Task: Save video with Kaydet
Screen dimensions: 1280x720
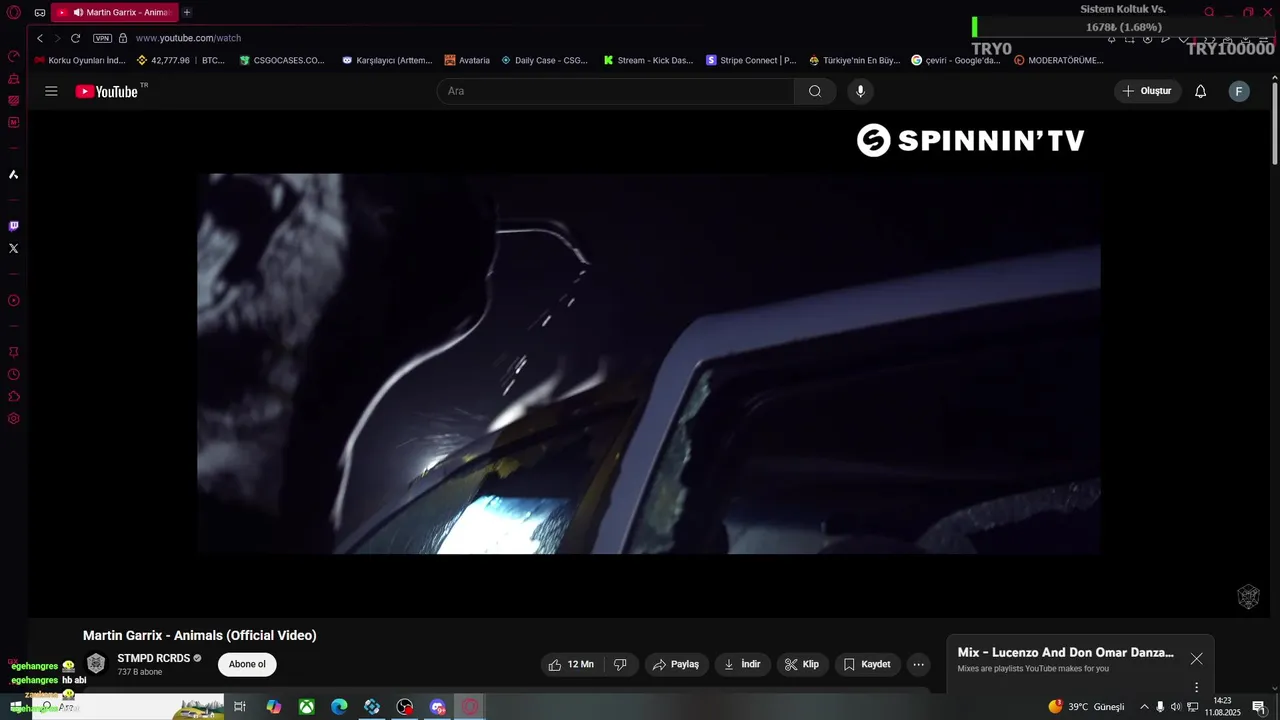Action: [x=868, y=664]
